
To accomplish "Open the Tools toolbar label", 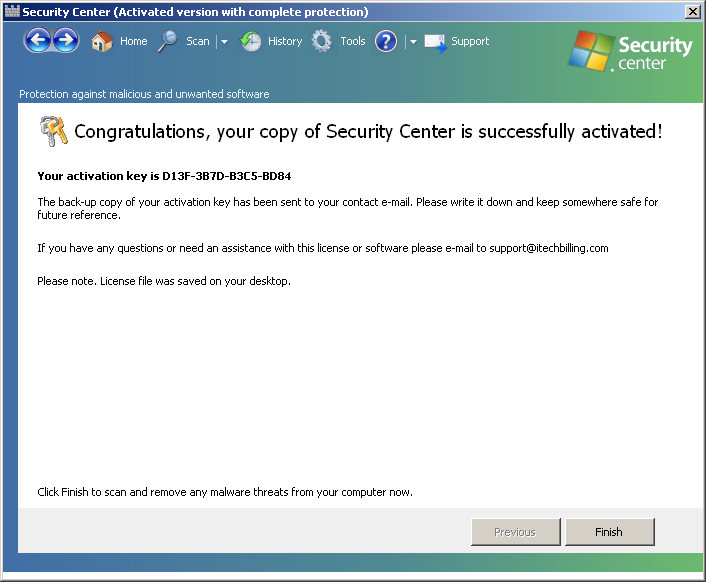I will pyautogui.click(x=353, y=41).
